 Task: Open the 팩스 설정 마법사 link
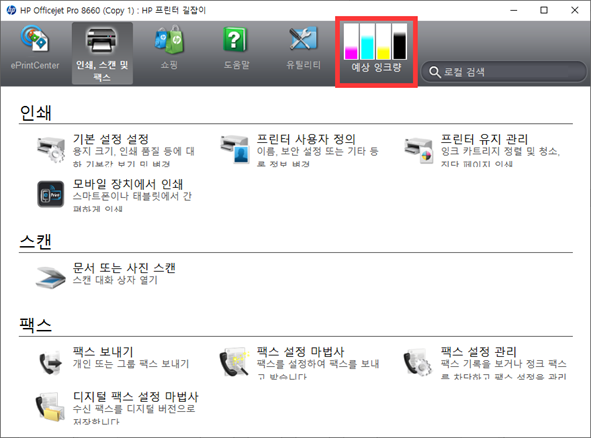pyautogui.click(x=300, y=352)
